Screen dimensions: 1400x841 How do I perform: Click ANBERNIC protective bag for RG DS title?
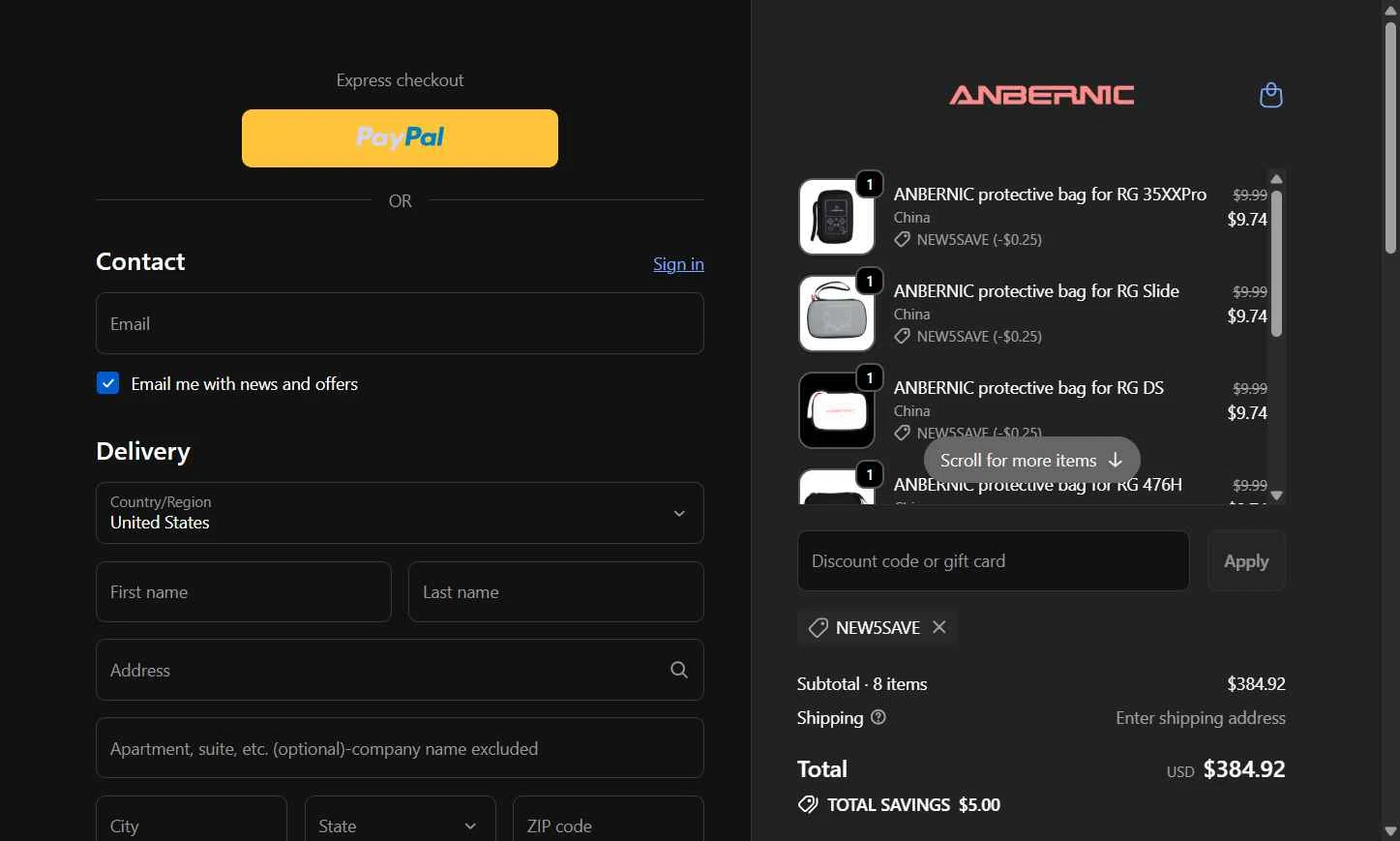coord(1028,387)
